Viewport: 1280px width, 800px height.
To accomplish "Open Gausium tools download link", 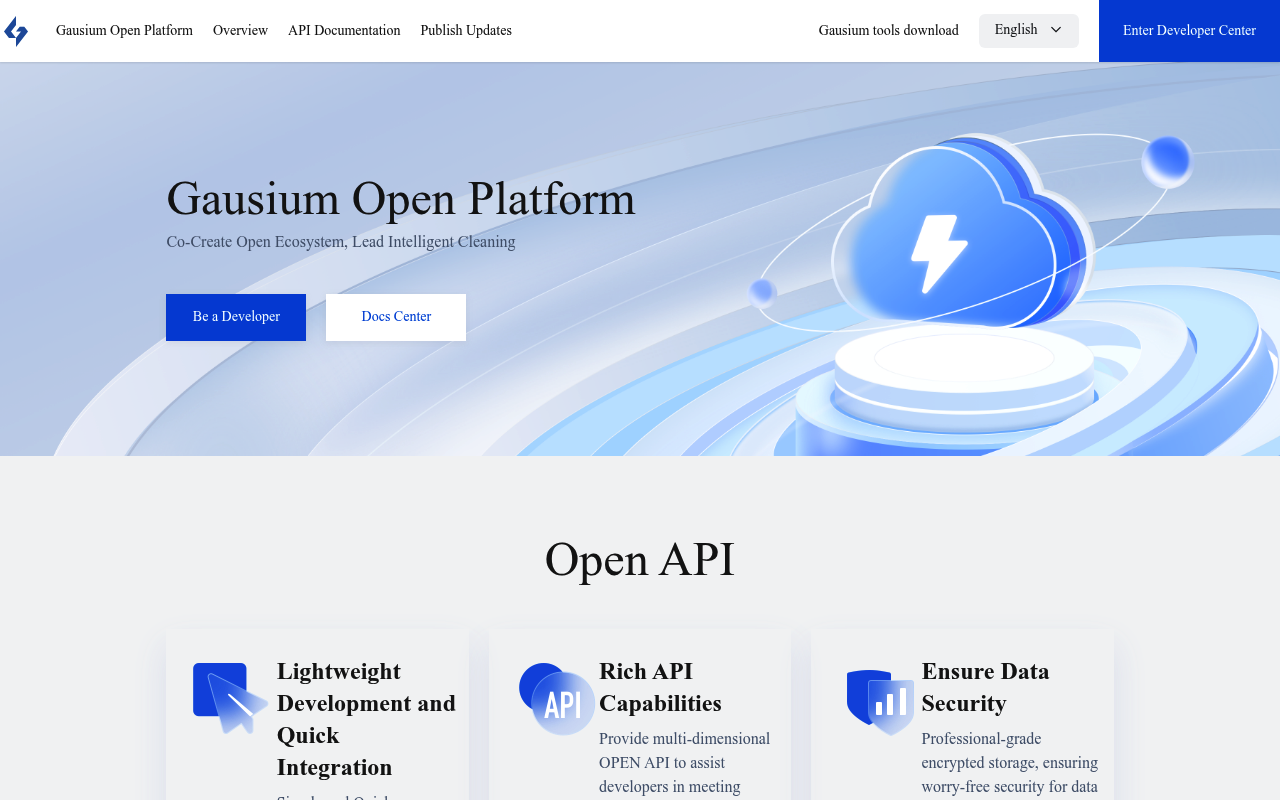I will tap(888, 30).
